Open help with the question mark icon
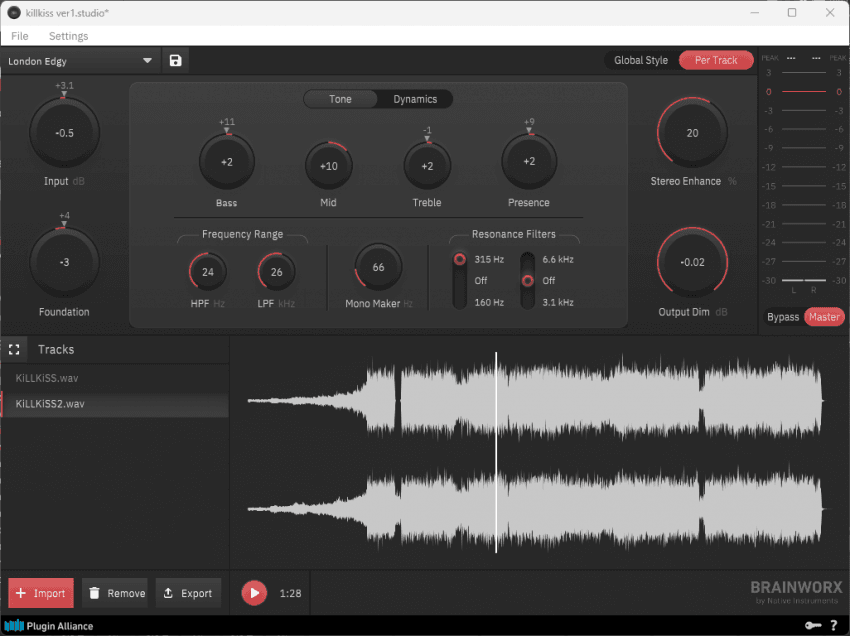 tap(834, 626)
